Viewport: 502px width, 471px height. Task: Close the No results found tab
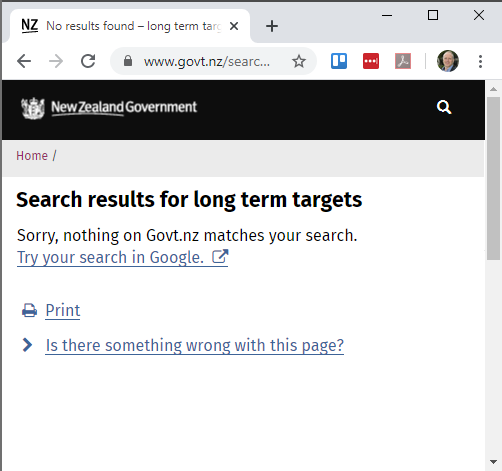(x=234, y=26)
